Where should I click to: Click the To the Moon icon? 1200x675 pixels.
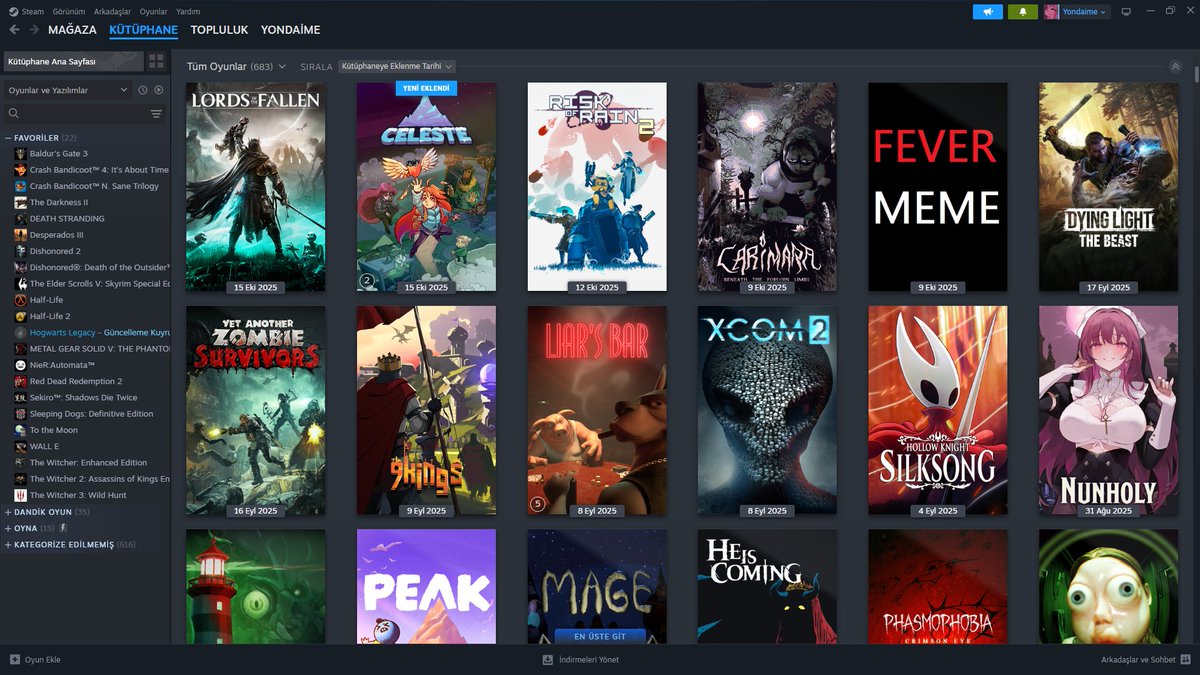pos(21,430)
